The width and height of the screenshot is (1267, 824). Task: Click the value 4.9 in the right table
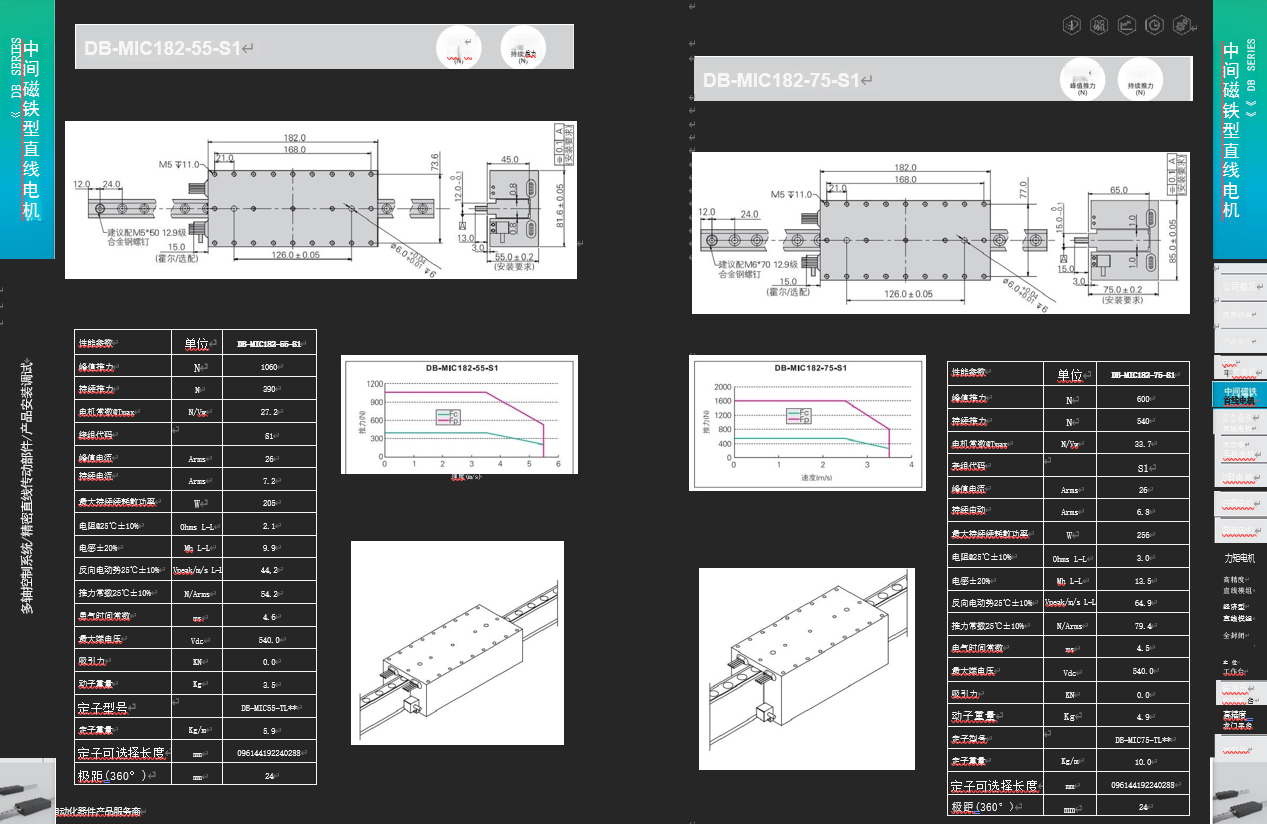(1143, 717)
